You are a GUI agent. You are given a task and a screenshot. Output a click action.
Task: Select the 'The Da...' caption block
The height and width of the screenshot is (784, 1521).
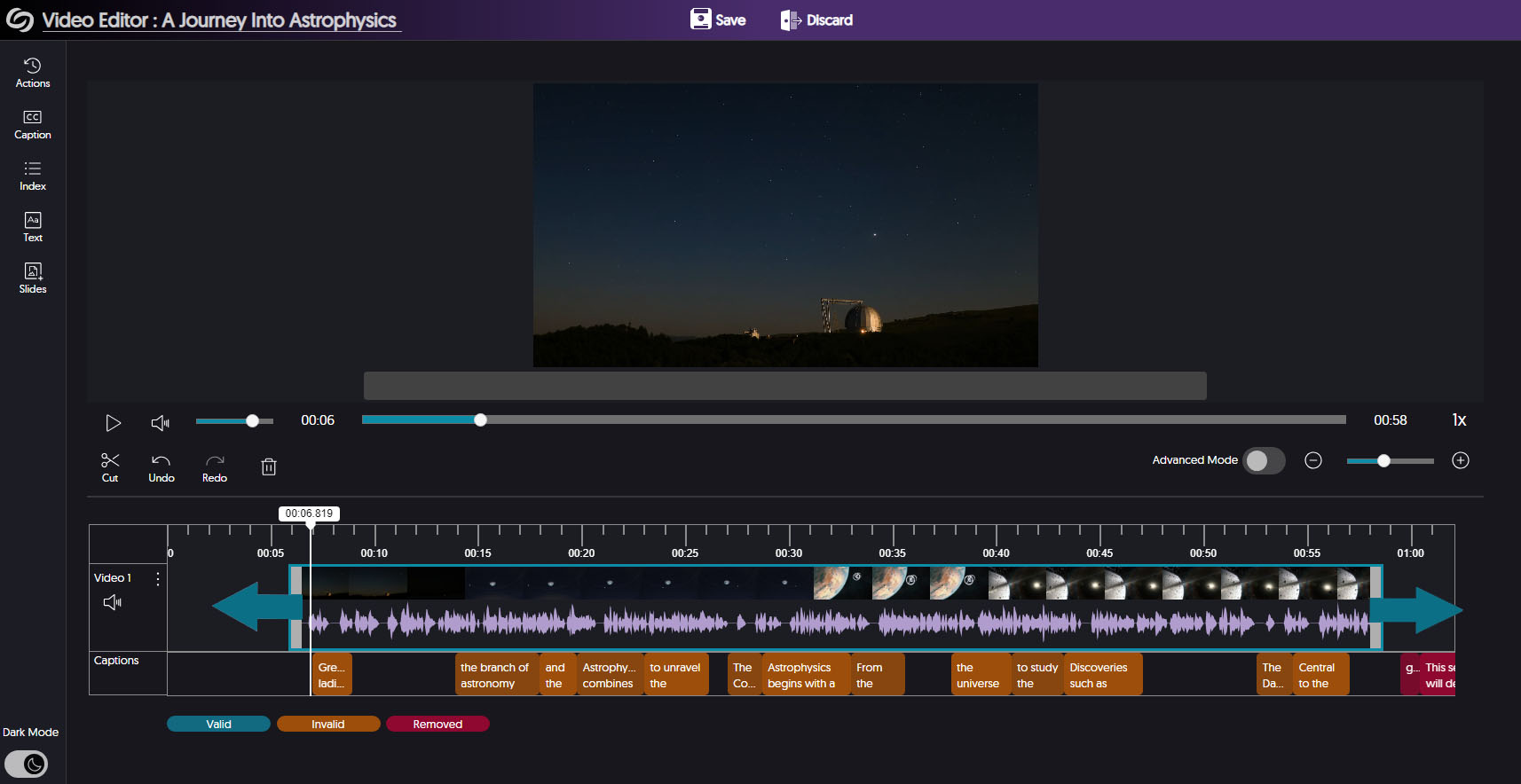tap(1274, 675)
